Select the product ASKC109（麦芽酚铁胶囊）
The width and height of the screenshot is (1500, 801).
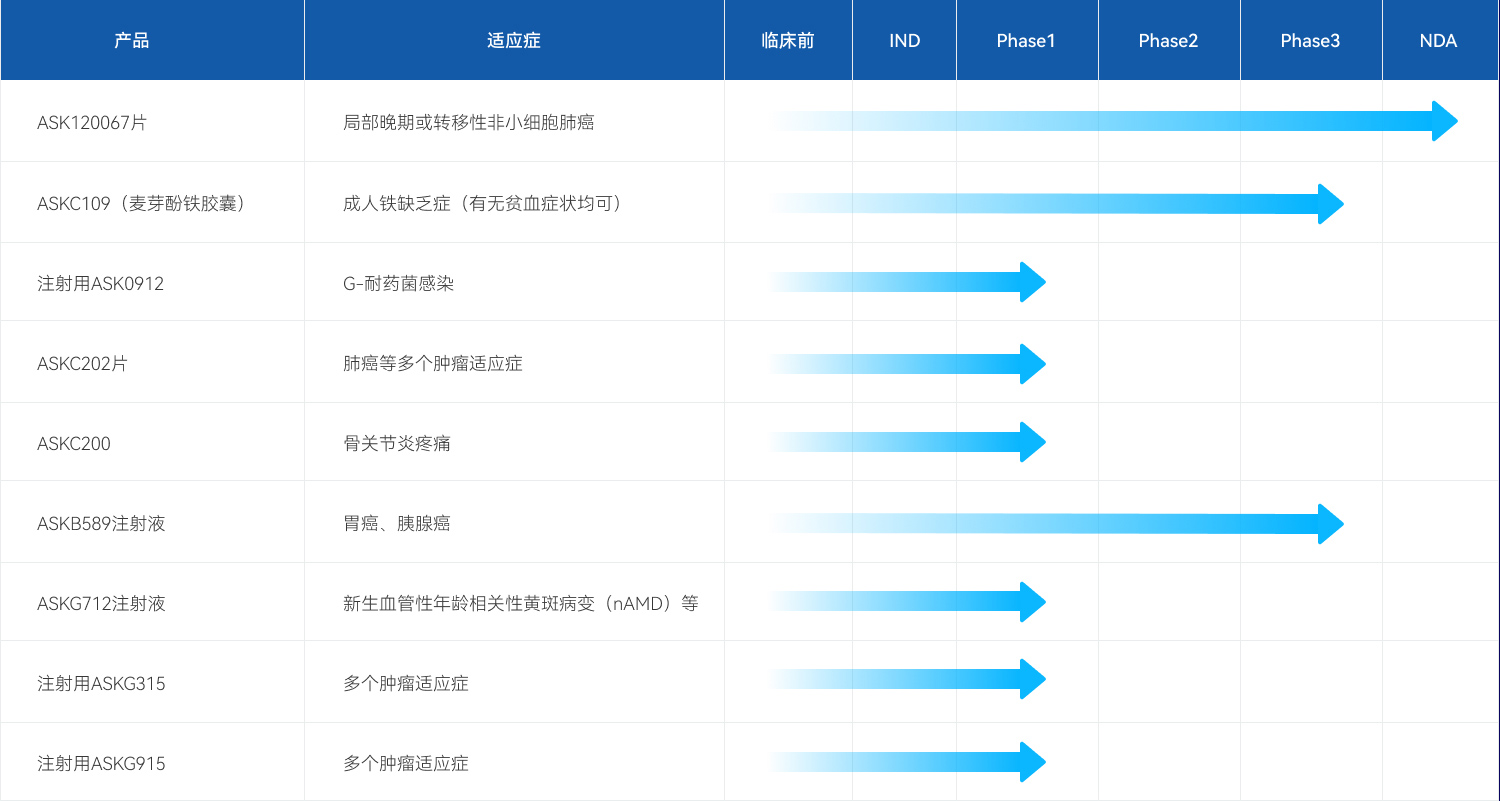pos(142,203)
